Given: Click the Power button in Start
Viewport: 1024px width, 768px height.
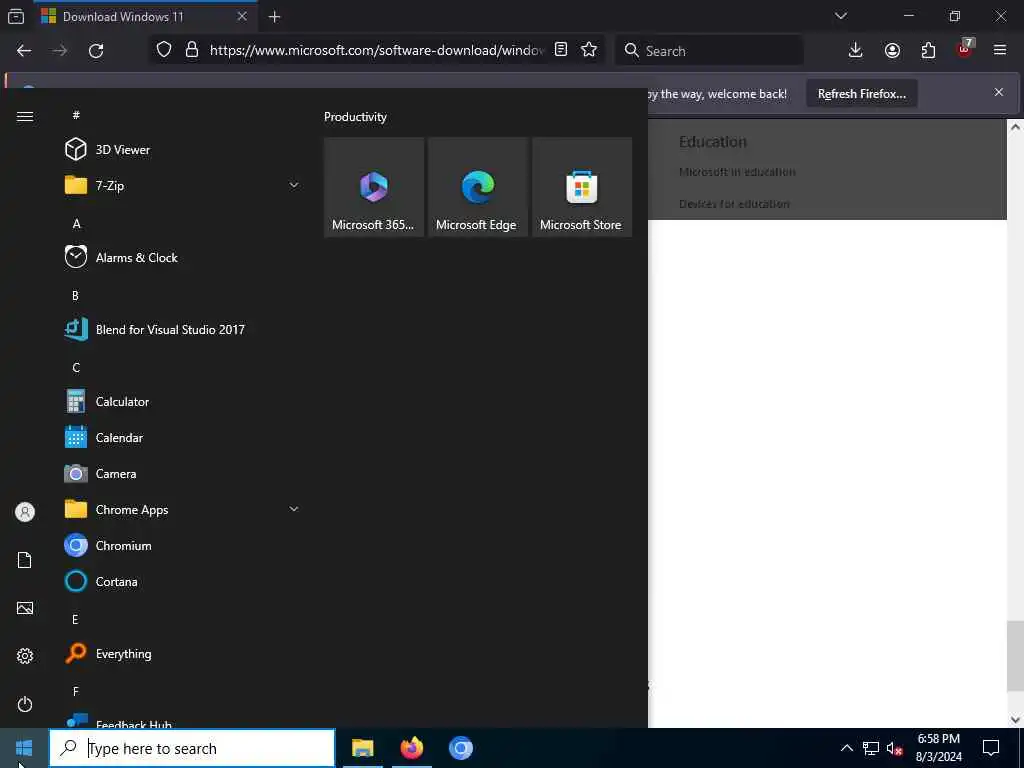Looking at the screenshot, I should 25,704.
